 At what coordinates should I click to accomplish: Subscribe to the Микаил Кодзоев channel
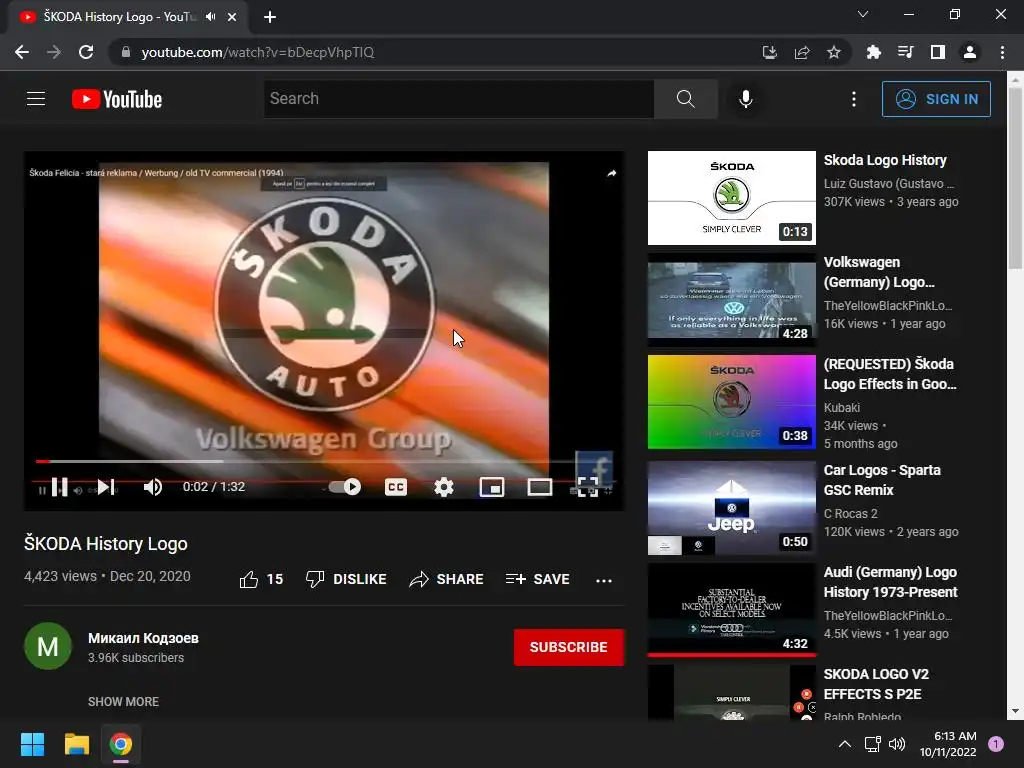pyautogui.click(x=569, y=647)
